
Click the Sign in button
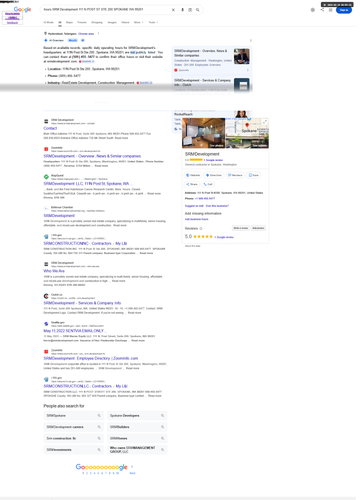(344, 10)
